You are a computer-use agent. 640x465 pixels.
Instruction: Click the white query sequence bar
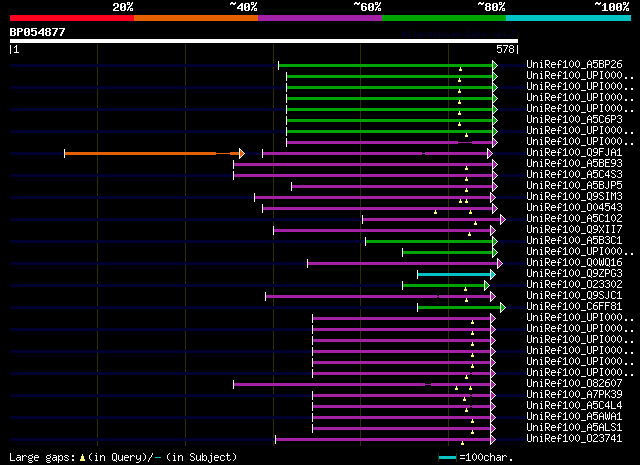coord(264,41)
